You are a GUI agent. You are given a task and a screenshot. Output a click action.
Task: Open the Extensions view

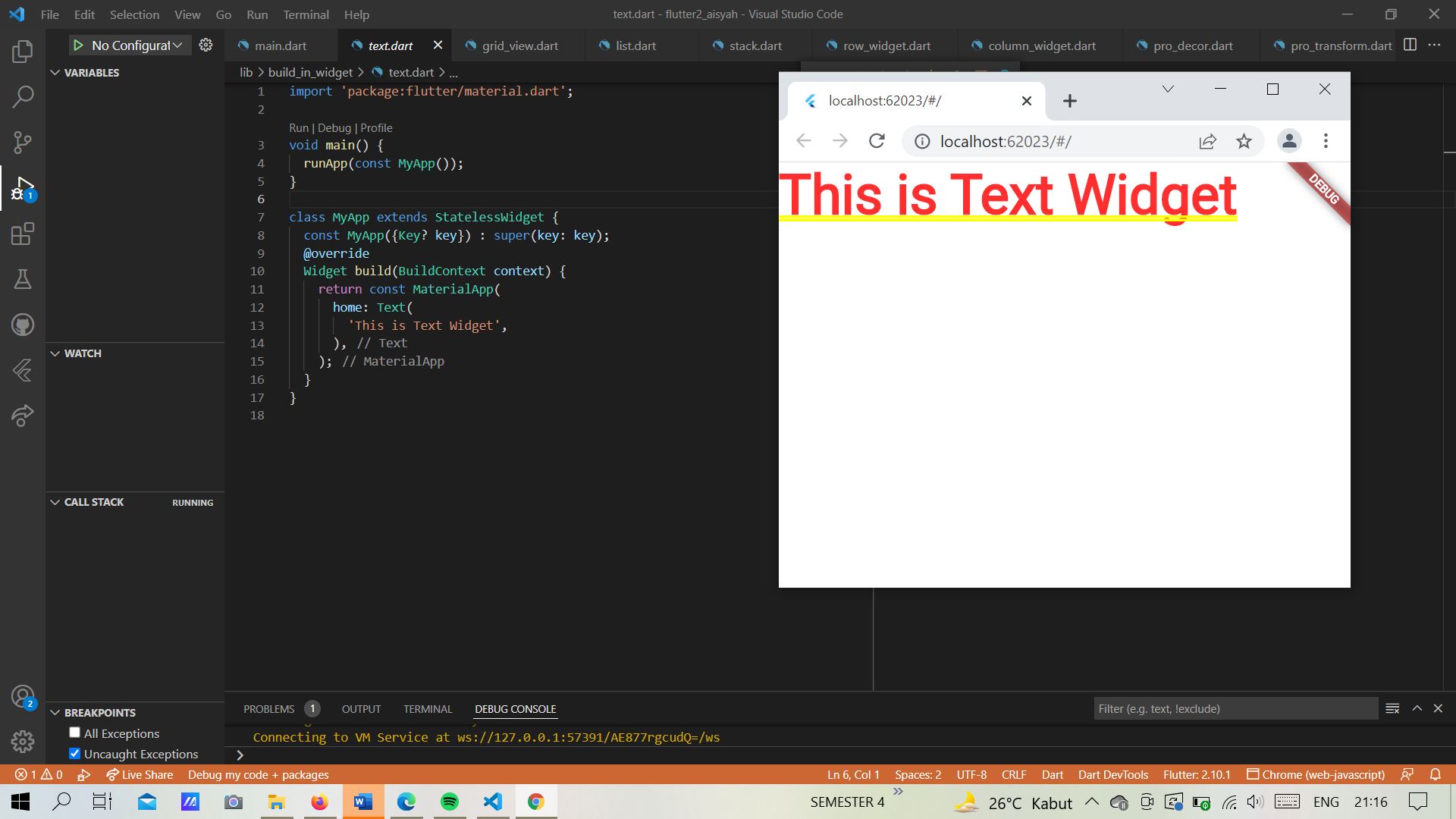click(x=23, y=234)
